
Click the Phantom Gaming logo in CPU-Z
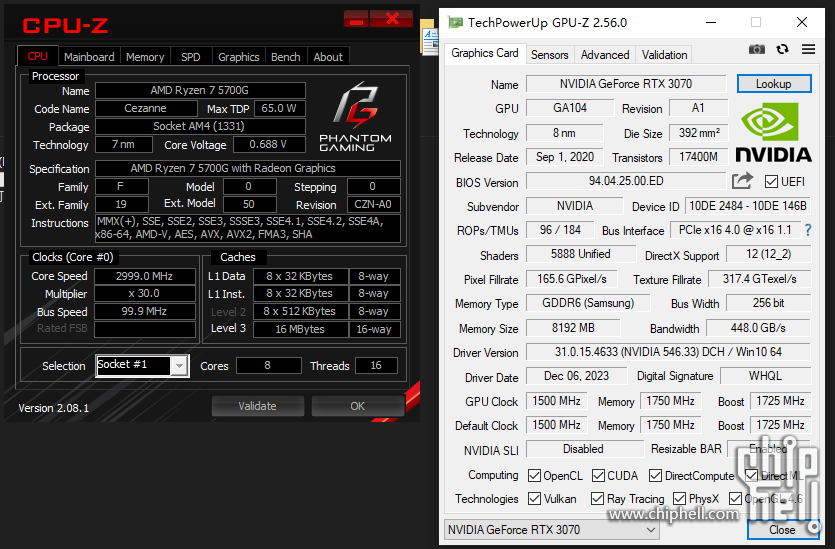click(355, 117)
